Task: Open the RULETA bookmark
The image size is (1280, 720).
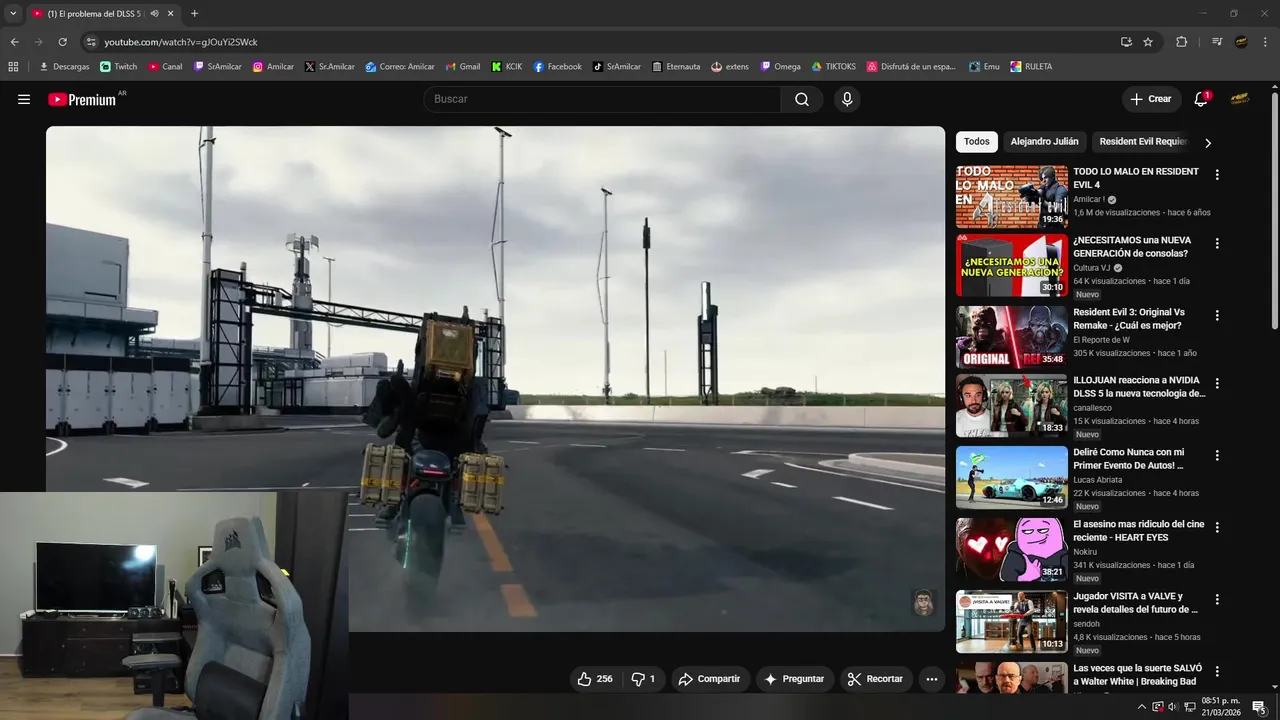Action: pos(1031,67)
